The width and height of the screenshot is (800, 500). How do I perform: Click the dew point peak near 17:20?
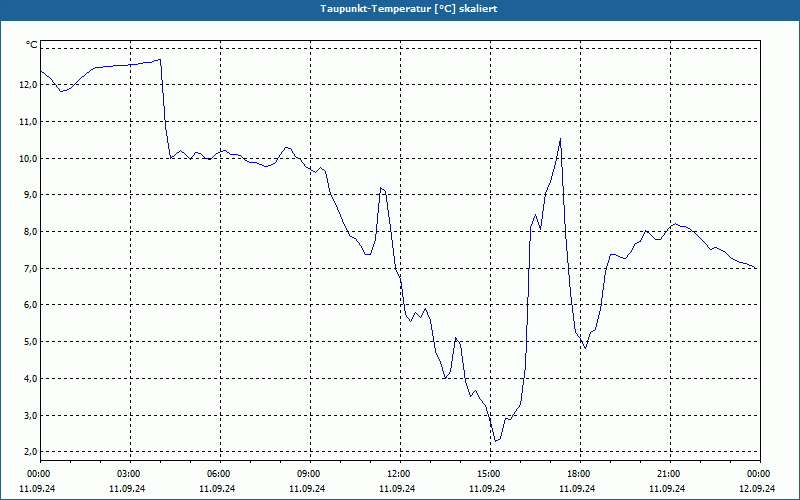point(560,139)
